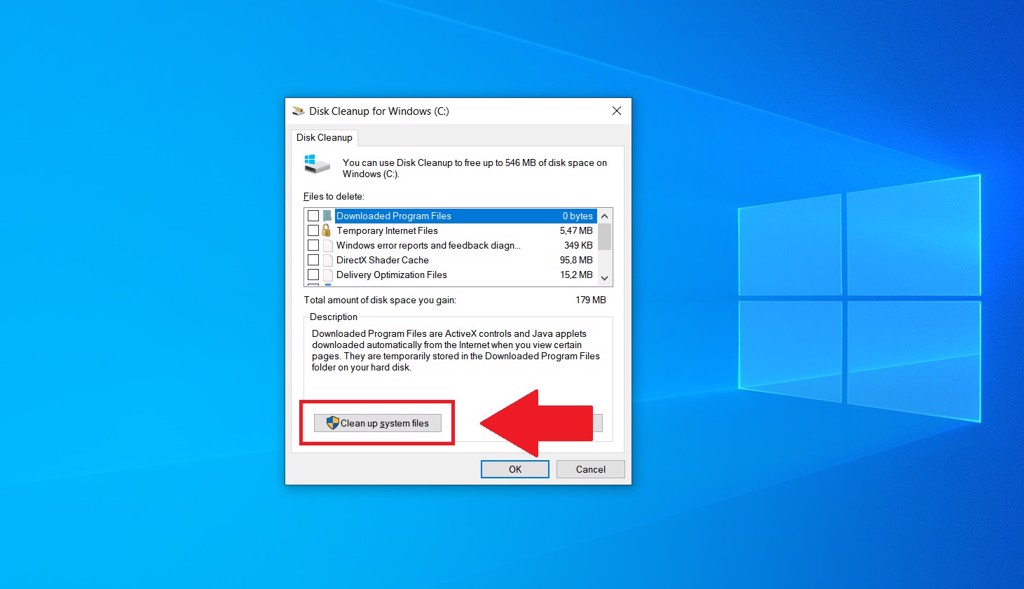Click the lock icon beside Temporary Internet Files
This screenshot has height=589, width=1024.
327,231
